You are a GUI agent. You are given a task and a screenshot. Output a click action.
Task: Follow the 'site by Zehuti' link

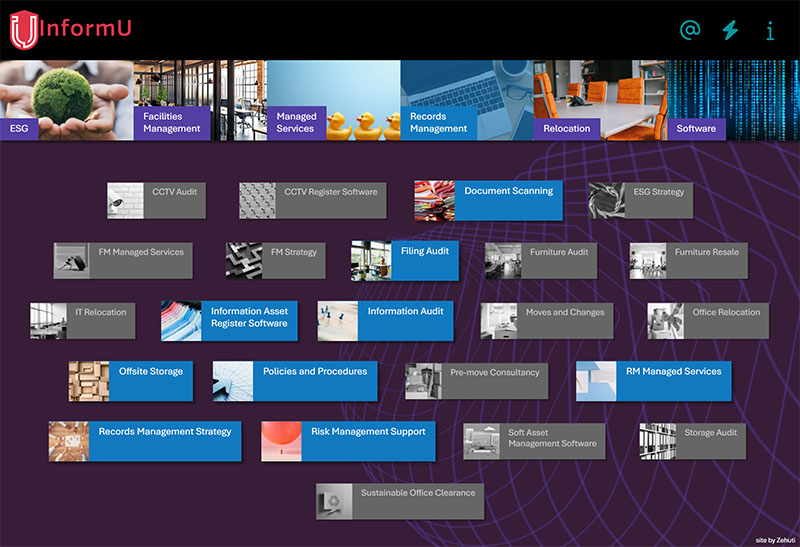775,539
